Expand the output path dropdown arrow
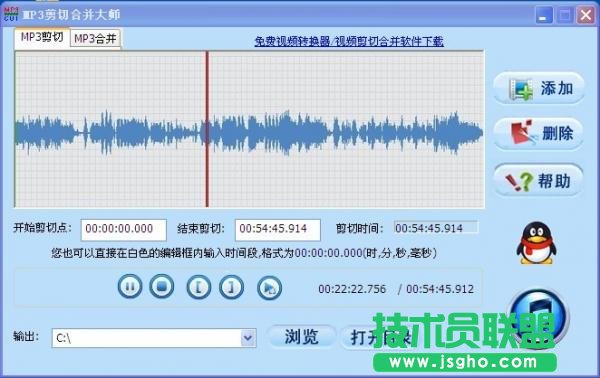The image size is (600, 378). point(248,338)
